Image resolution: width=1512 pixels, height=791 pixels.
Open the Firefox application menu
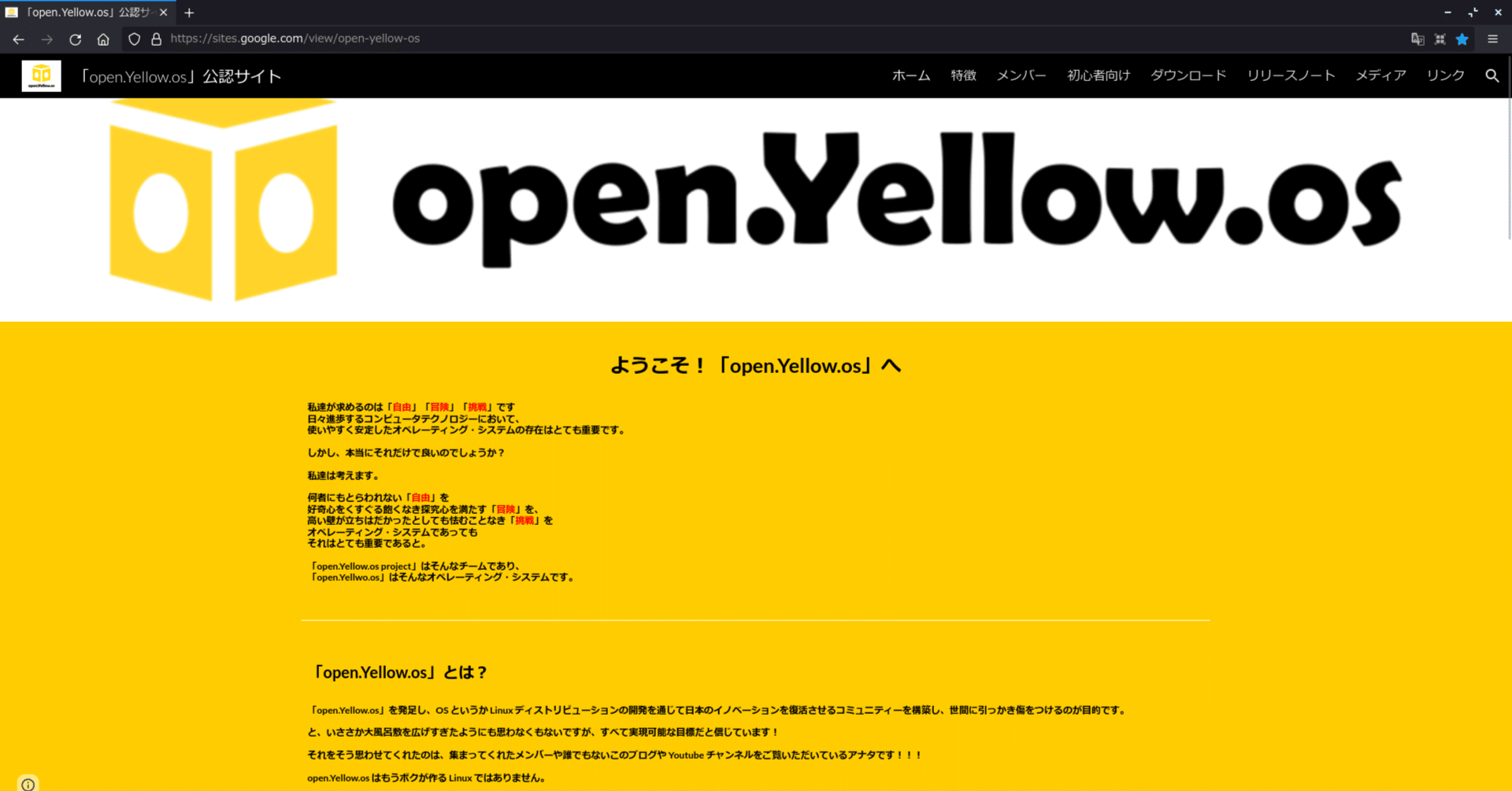point(1493,39)
